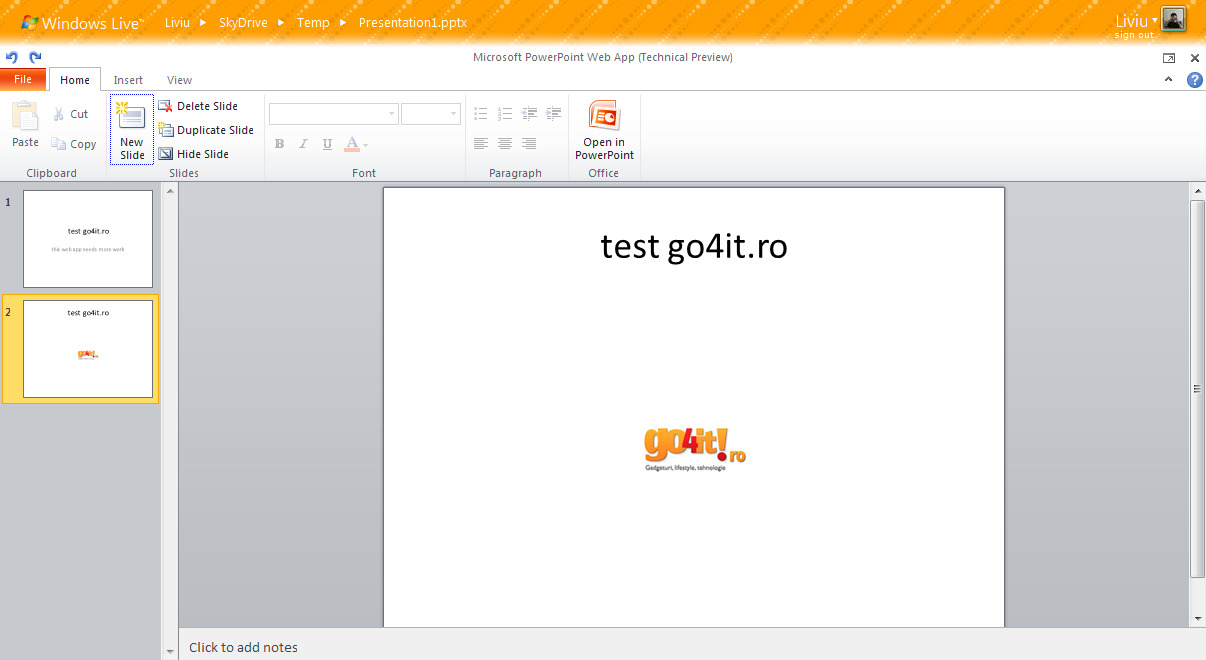Sign out of Windows Live

coord(1134,35)
